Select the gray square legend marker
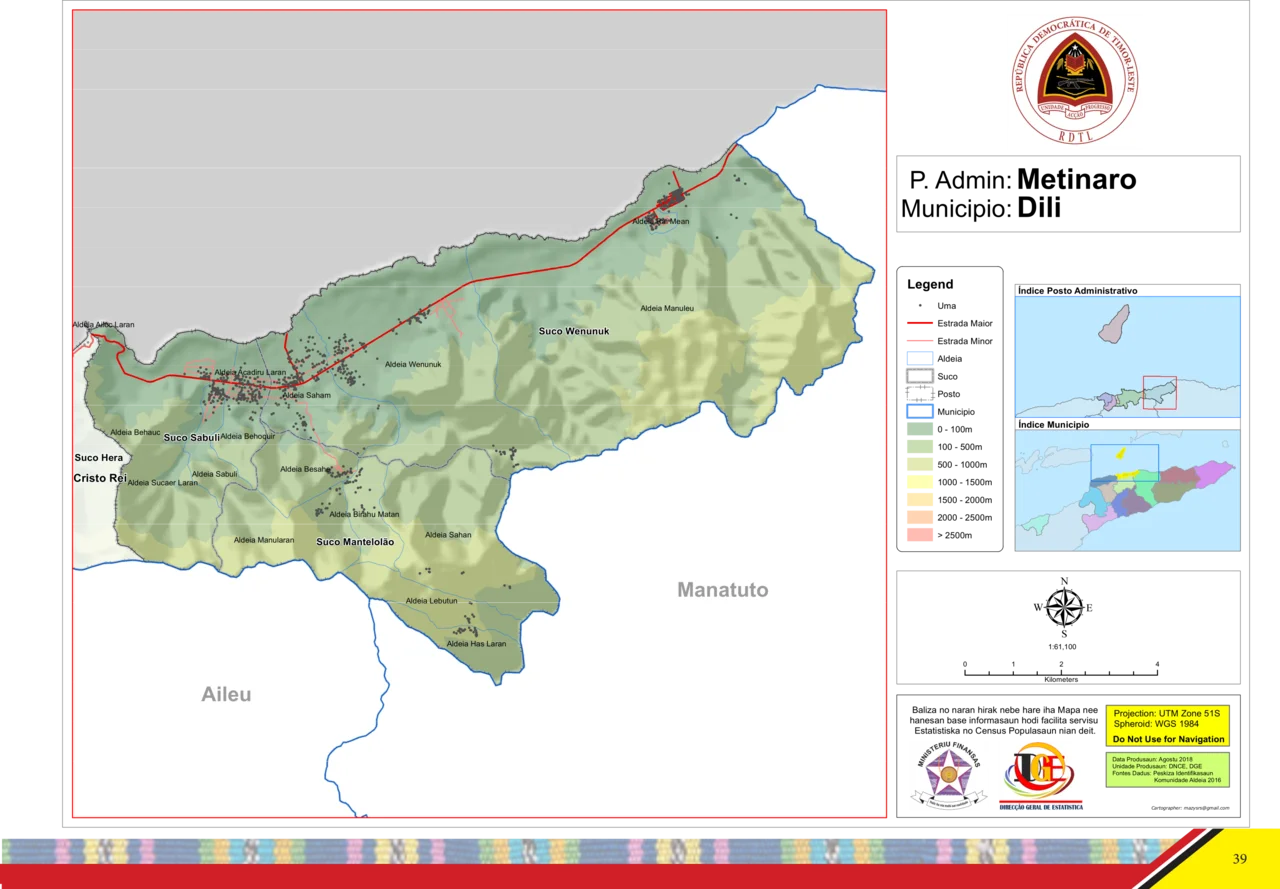The height and width of the screenshot is (889, 1280). (920, 303)
